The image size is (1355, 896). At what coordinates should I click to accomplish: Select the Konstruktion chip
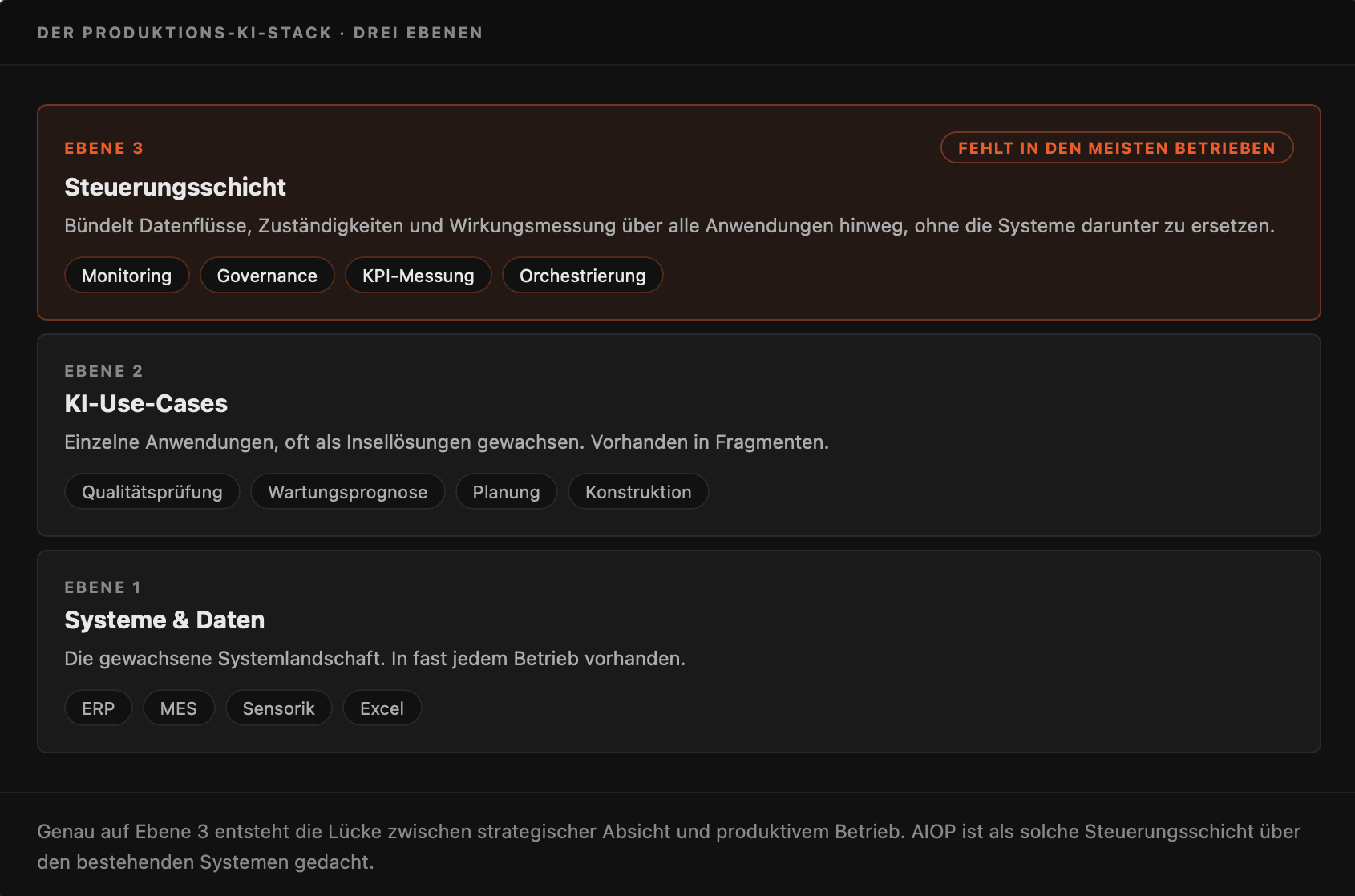click(638, 491)
